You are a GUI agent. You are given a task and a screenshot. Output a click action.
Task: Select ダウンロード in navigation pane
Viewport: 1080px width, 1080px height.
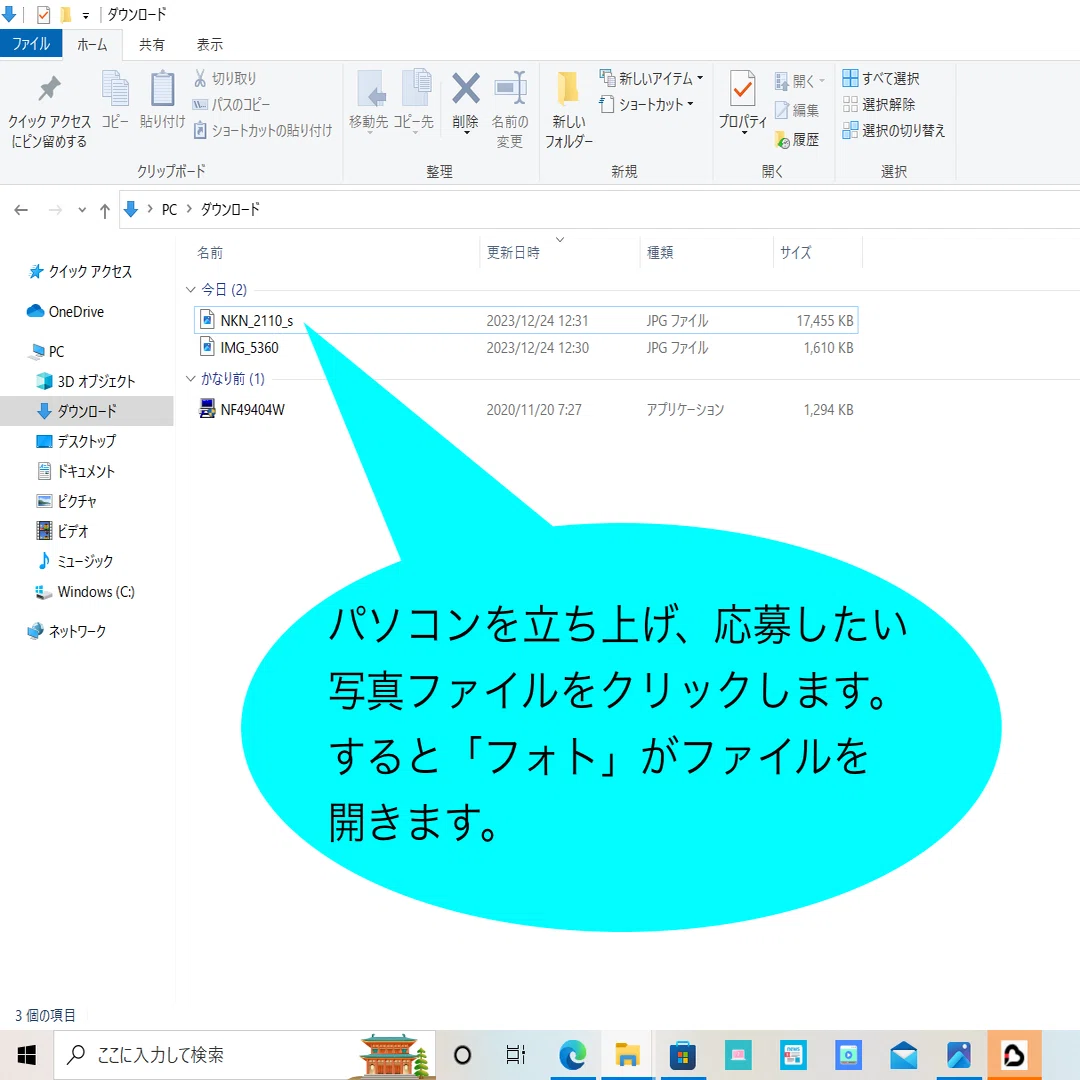[87, 411]
